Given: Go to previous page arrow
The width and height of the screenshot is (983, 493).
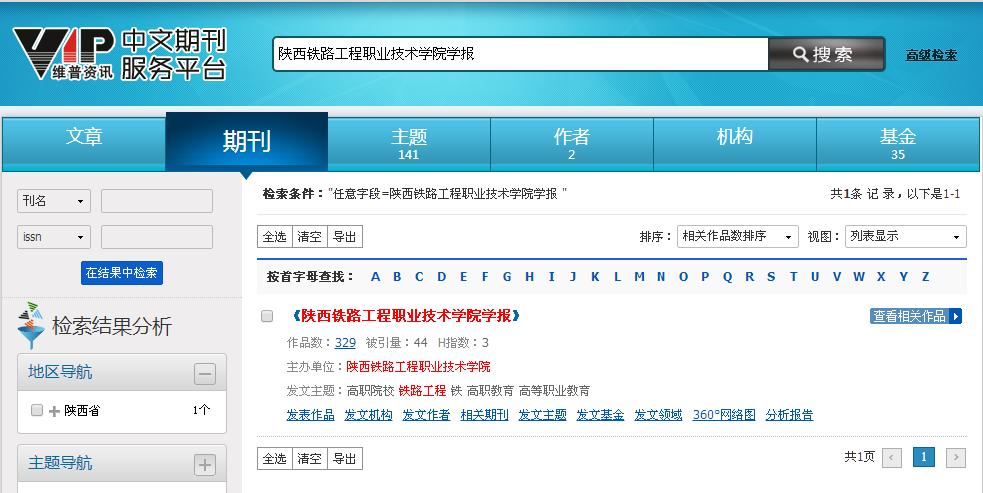Looking at the screenshot, I should (x=892, y=458).
